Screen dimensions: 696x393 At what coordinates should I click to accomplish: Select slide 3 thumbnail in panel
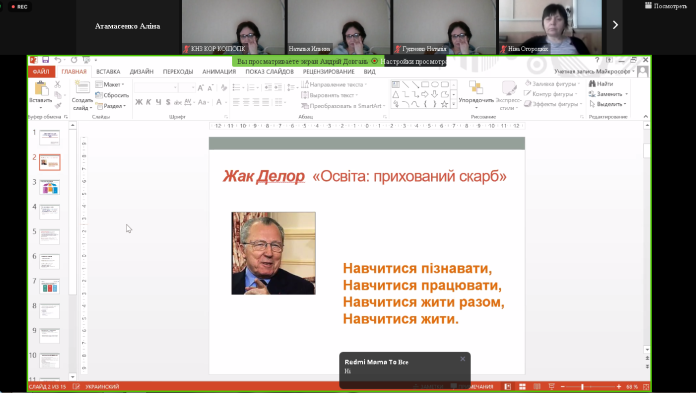click(50, 187)
